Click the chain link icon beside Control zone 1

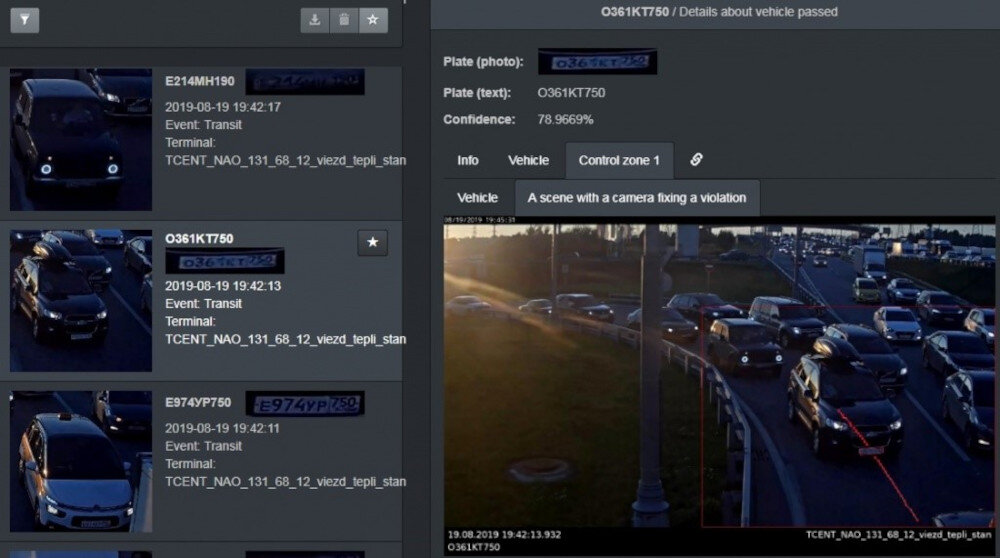tap(696, 159)
